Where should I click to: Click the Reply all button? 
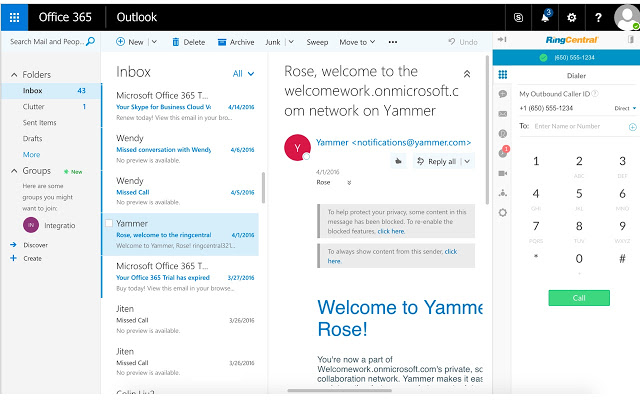coord(436,162)
